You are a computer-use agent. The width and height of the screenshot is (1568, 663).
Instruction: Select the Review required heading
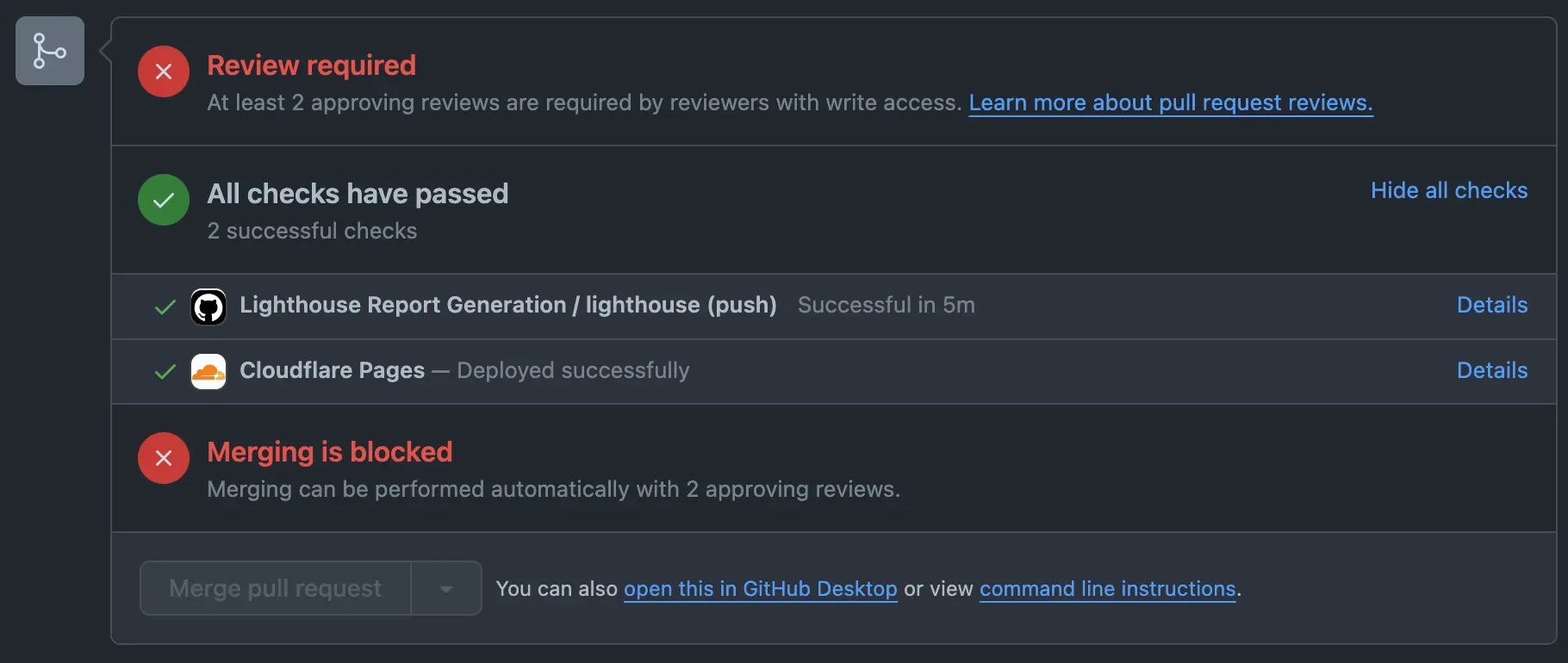[311, 65]
